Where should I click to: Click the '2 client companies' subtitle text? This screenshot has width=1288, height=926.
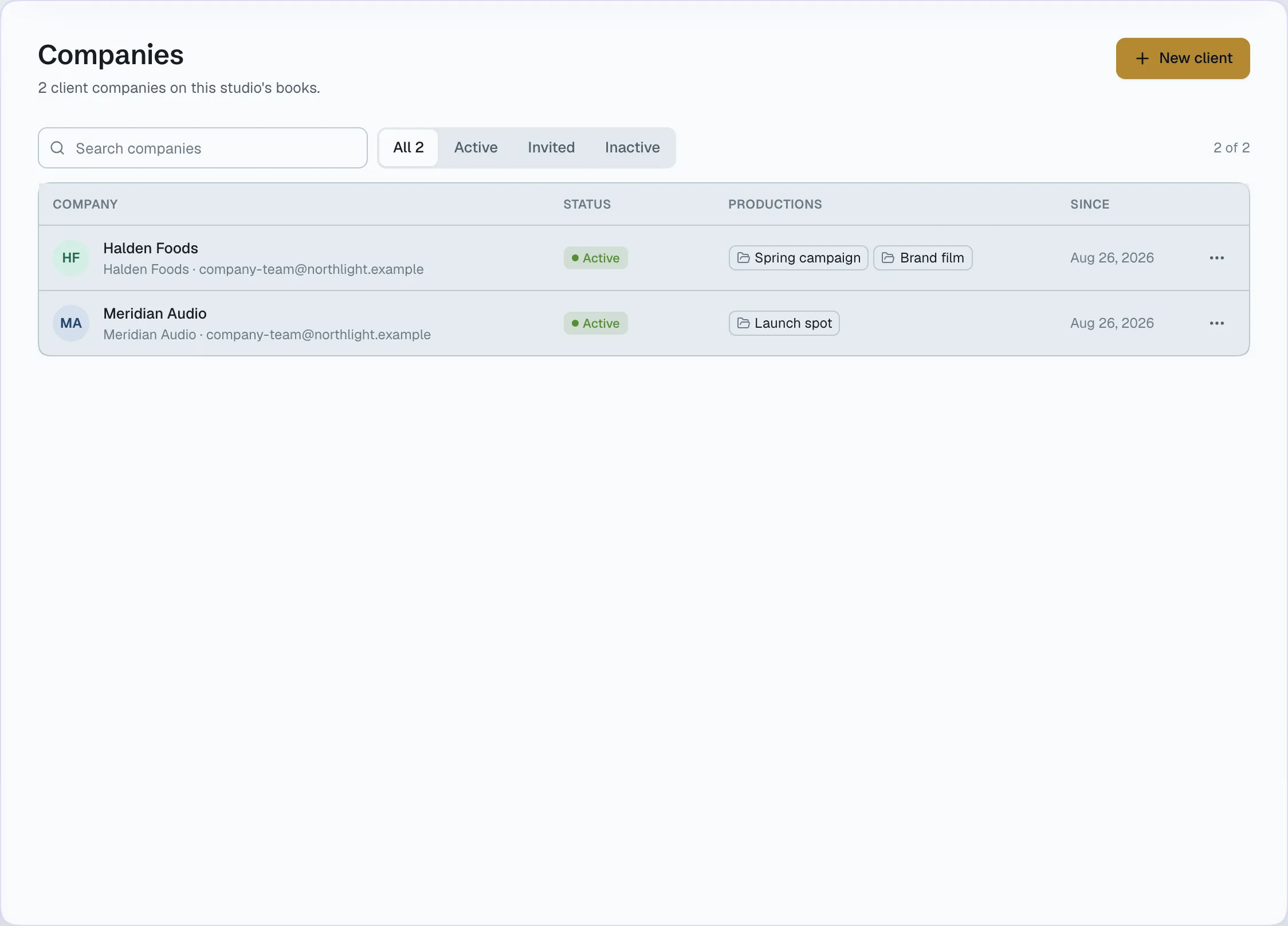coord(179,88)
